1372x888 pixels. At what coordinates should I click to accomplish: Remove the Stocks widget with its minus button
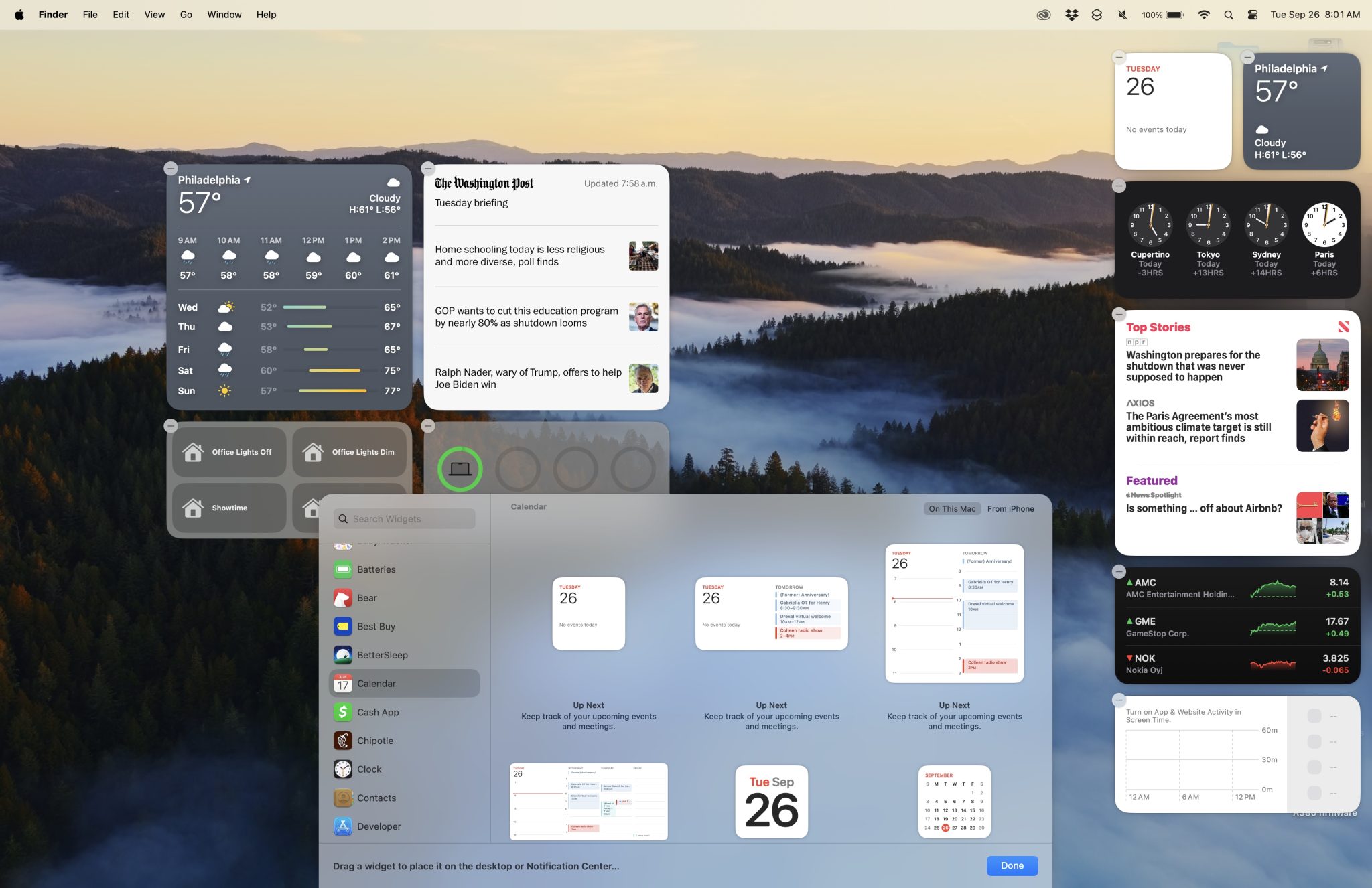click(1119, 571)
